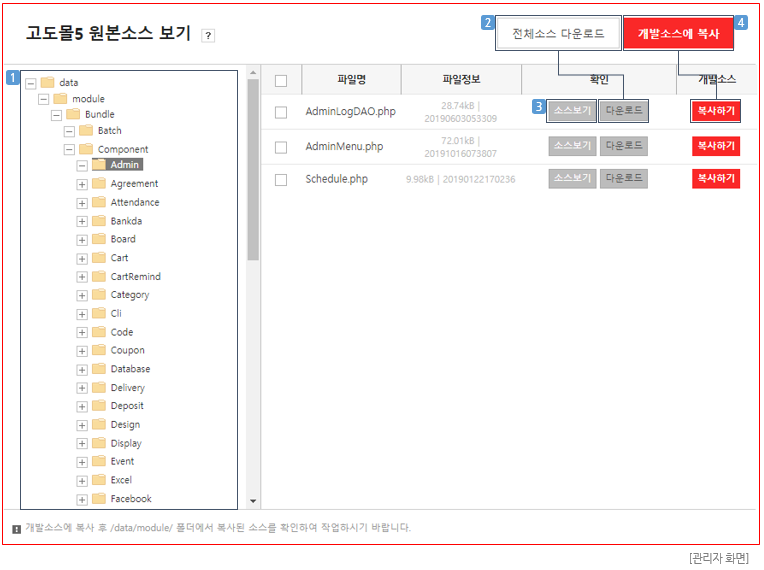
Task: Select the Deposit folder label
Action: [127, 406]
